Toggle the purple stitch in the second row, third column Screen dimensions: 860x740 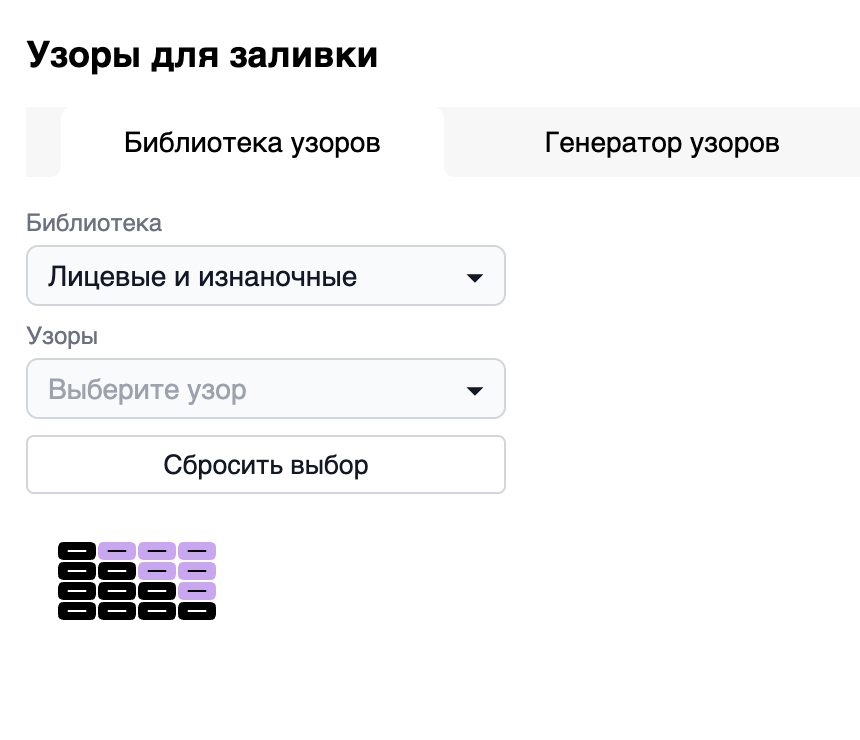coord(157,570)
